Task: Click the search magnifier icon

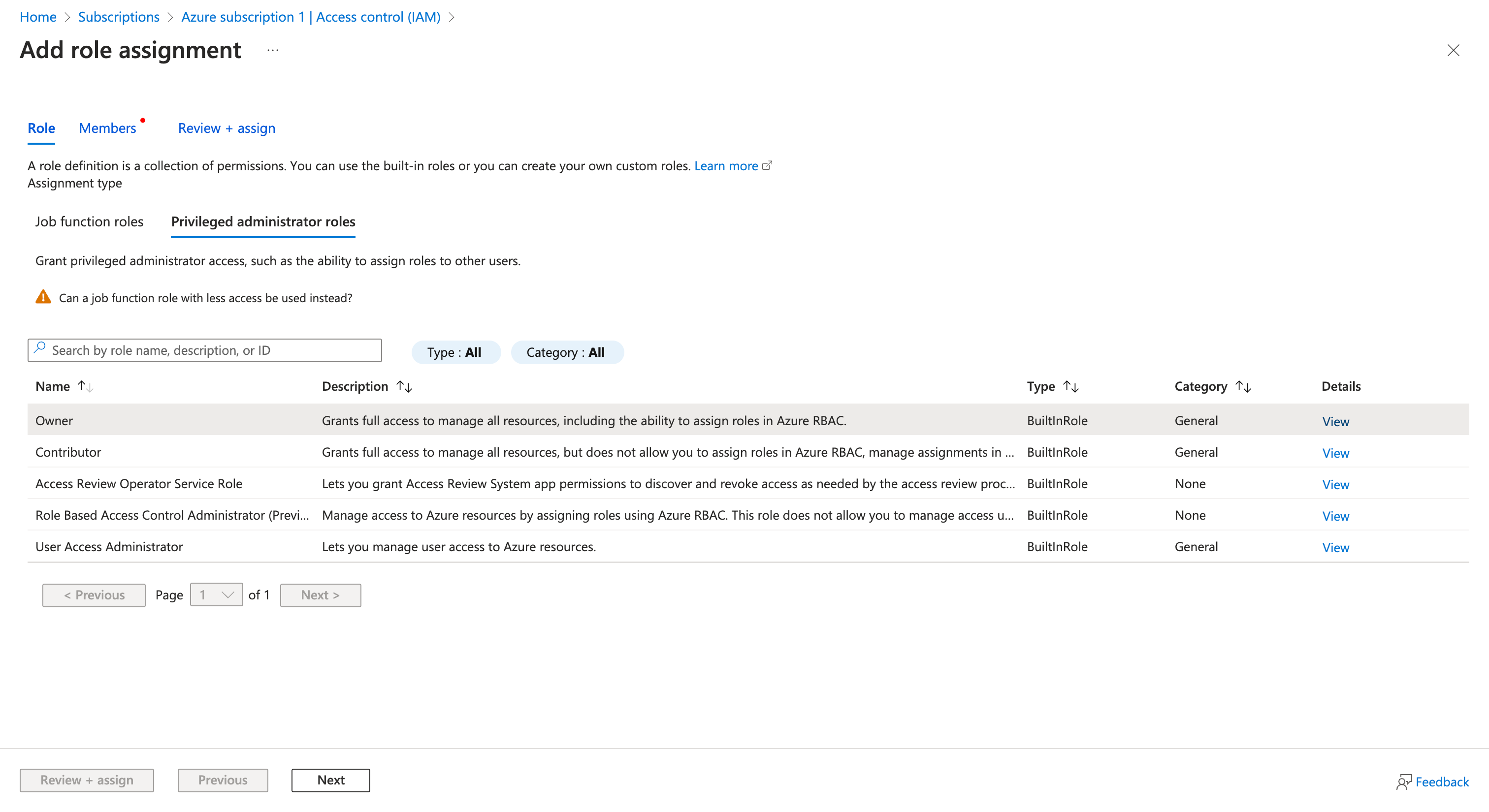Action: click(40, 349)
